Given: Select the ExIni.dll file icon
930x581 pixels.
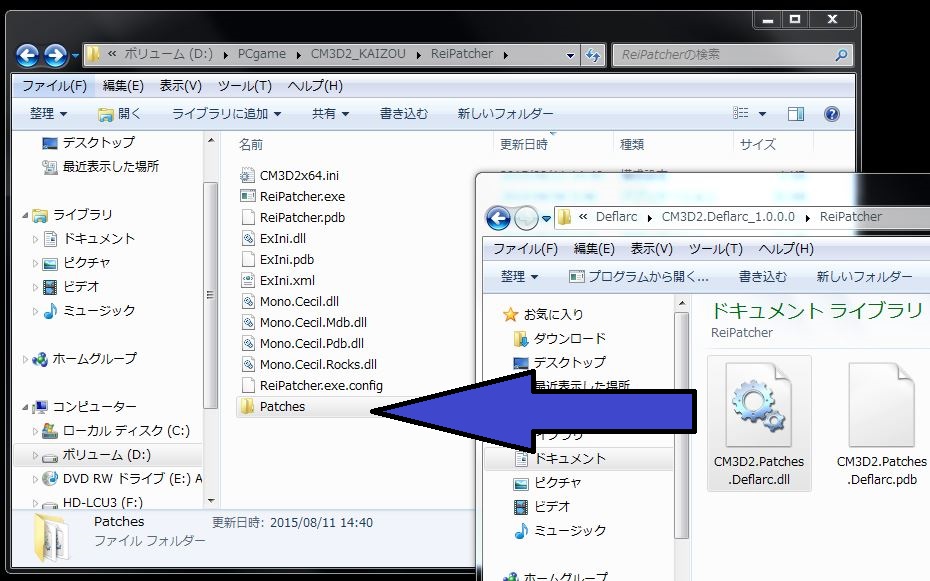Looking at the screenshot, I should coord(247,238).
